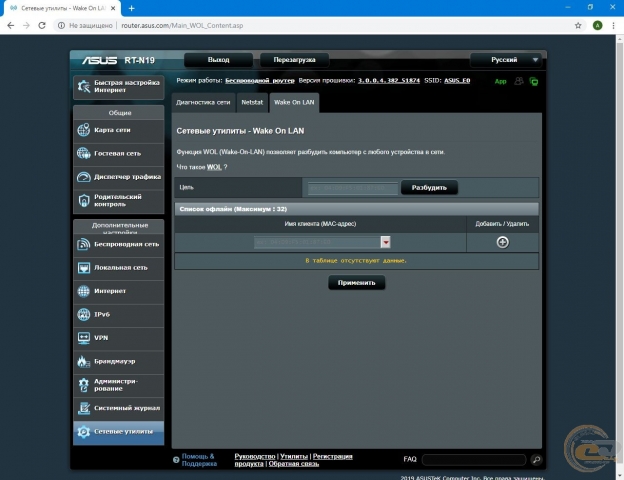
Task: Select the Parental Control (Родительский контроль) lock icon
Action: [84, 200]
